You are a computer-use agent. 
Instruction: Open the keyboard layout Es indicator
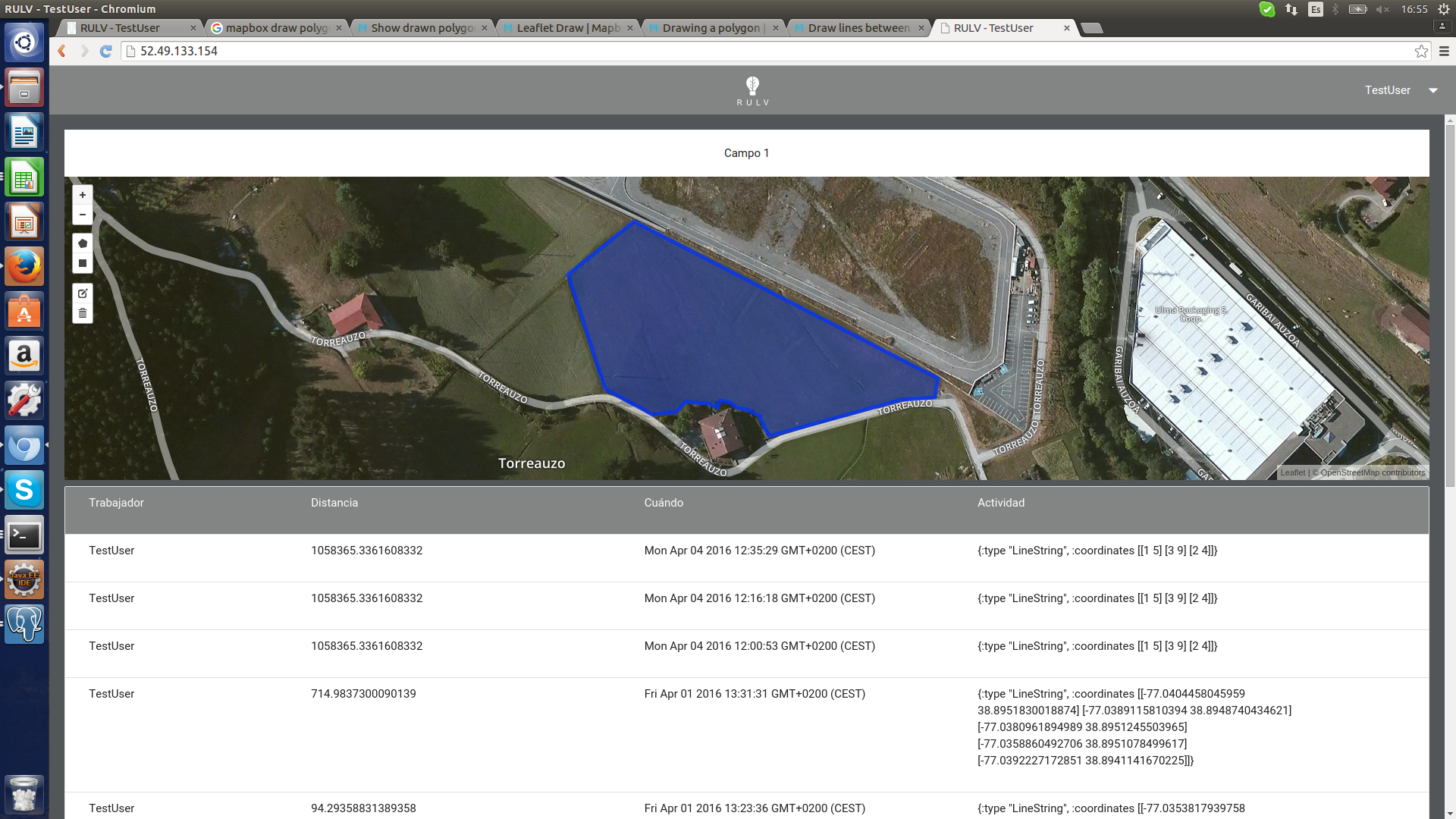[x=1316, y=9]
